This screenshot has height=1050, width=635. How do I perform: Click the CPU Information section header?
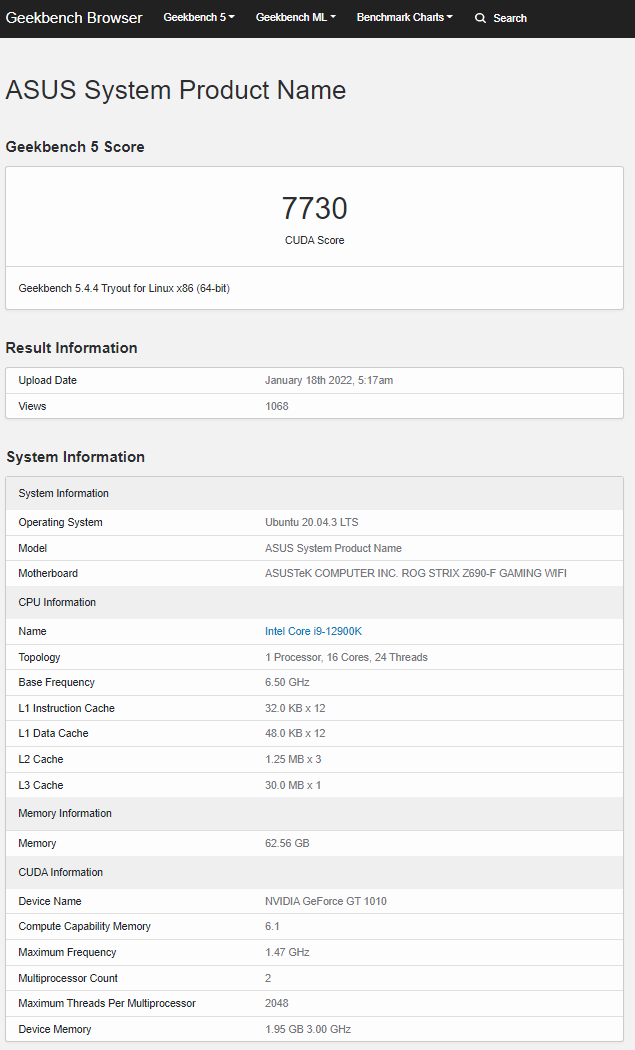click(314, 602)
